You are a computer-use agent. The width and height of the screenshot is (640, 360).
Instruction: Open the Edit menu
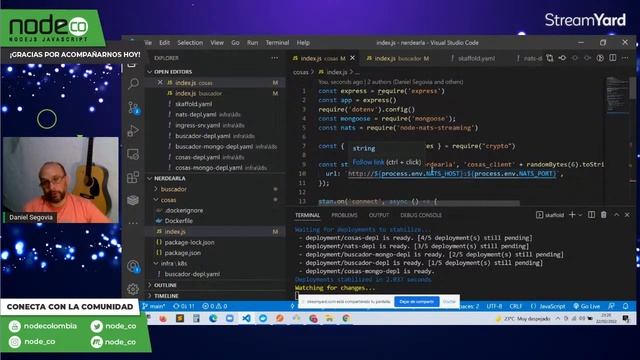pos(164,42)
